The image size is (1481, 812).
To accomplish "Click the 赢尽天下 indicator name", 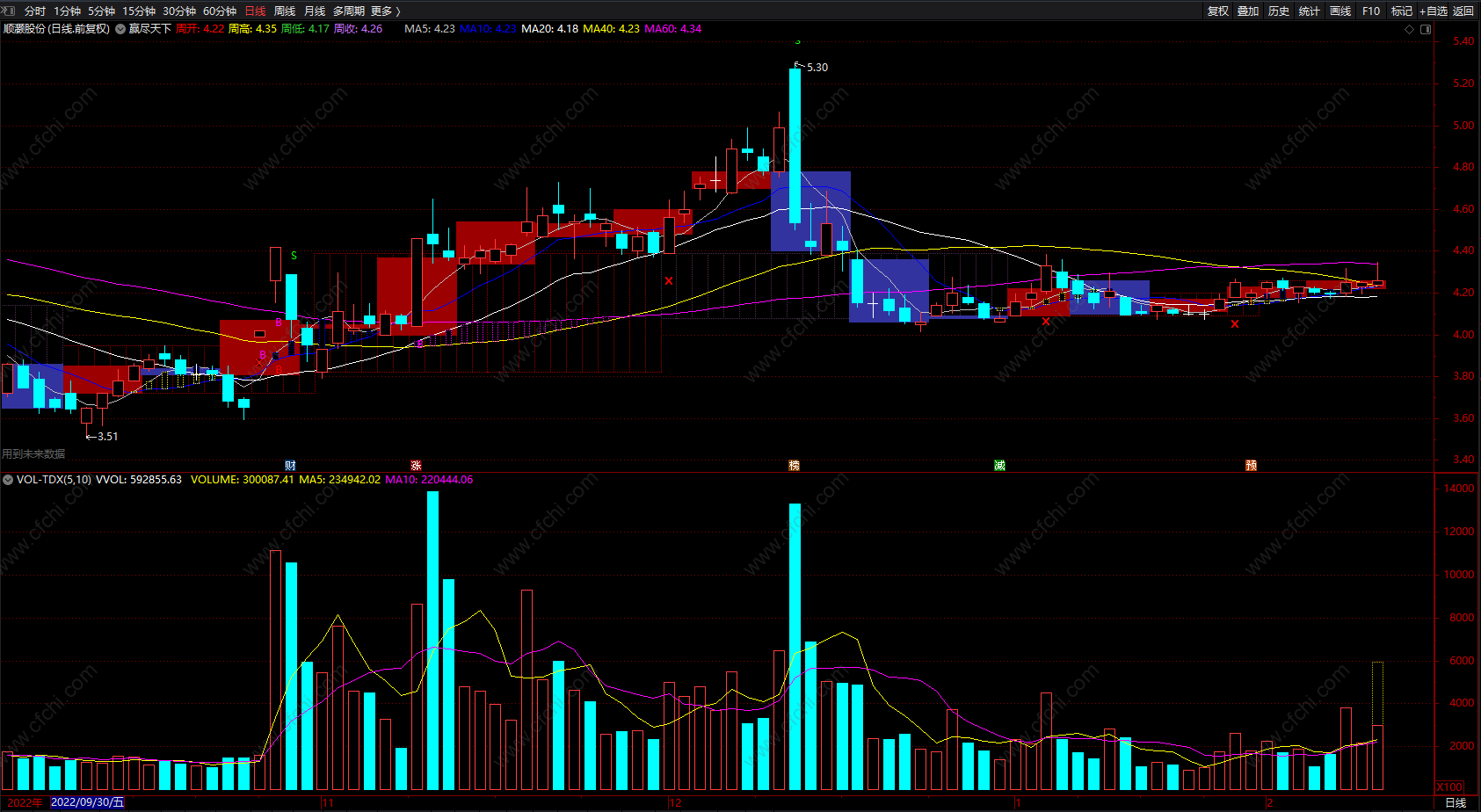I will [150, 29].
